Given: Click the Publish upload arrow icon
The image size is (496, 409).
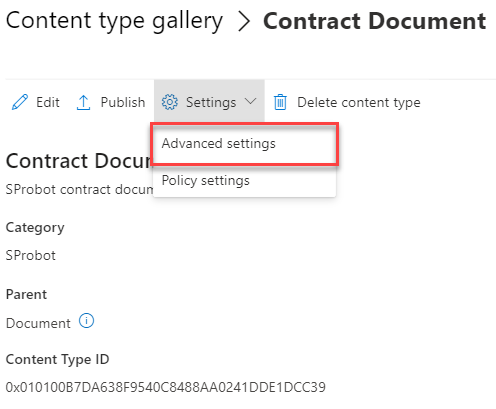Looking at the screenshot, I should coord(83,102).
